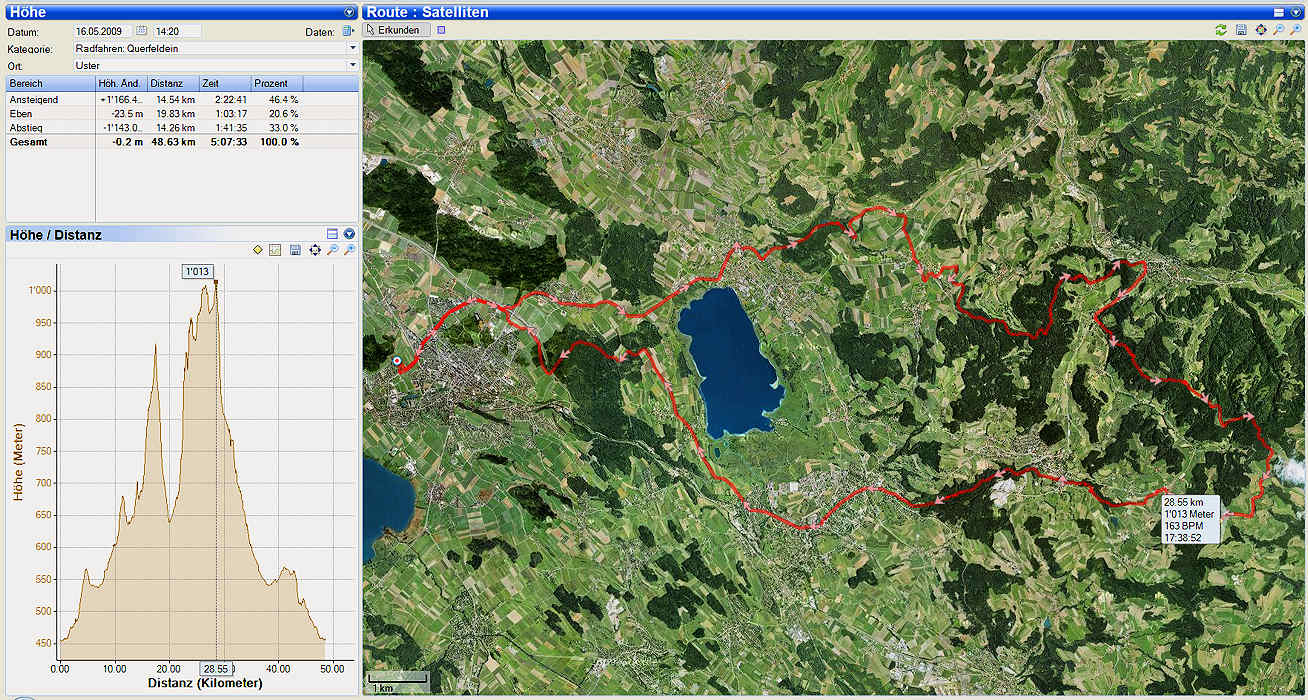Click the Distanz column header
The width and height of the screenshot is (1308, 700).
(172, 83)
